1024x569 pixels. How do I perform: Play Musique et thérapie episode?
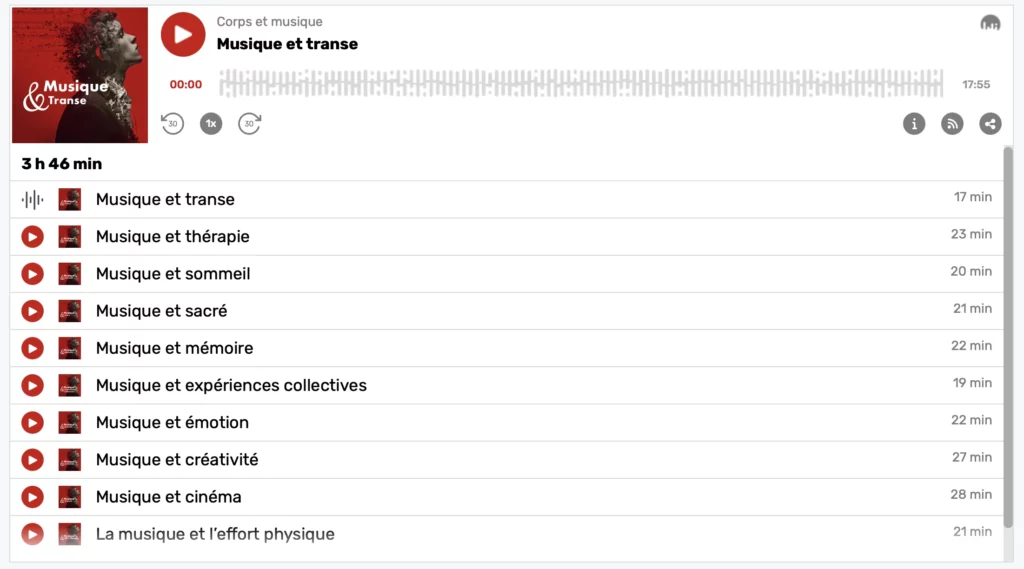click(x=33, y=237)
